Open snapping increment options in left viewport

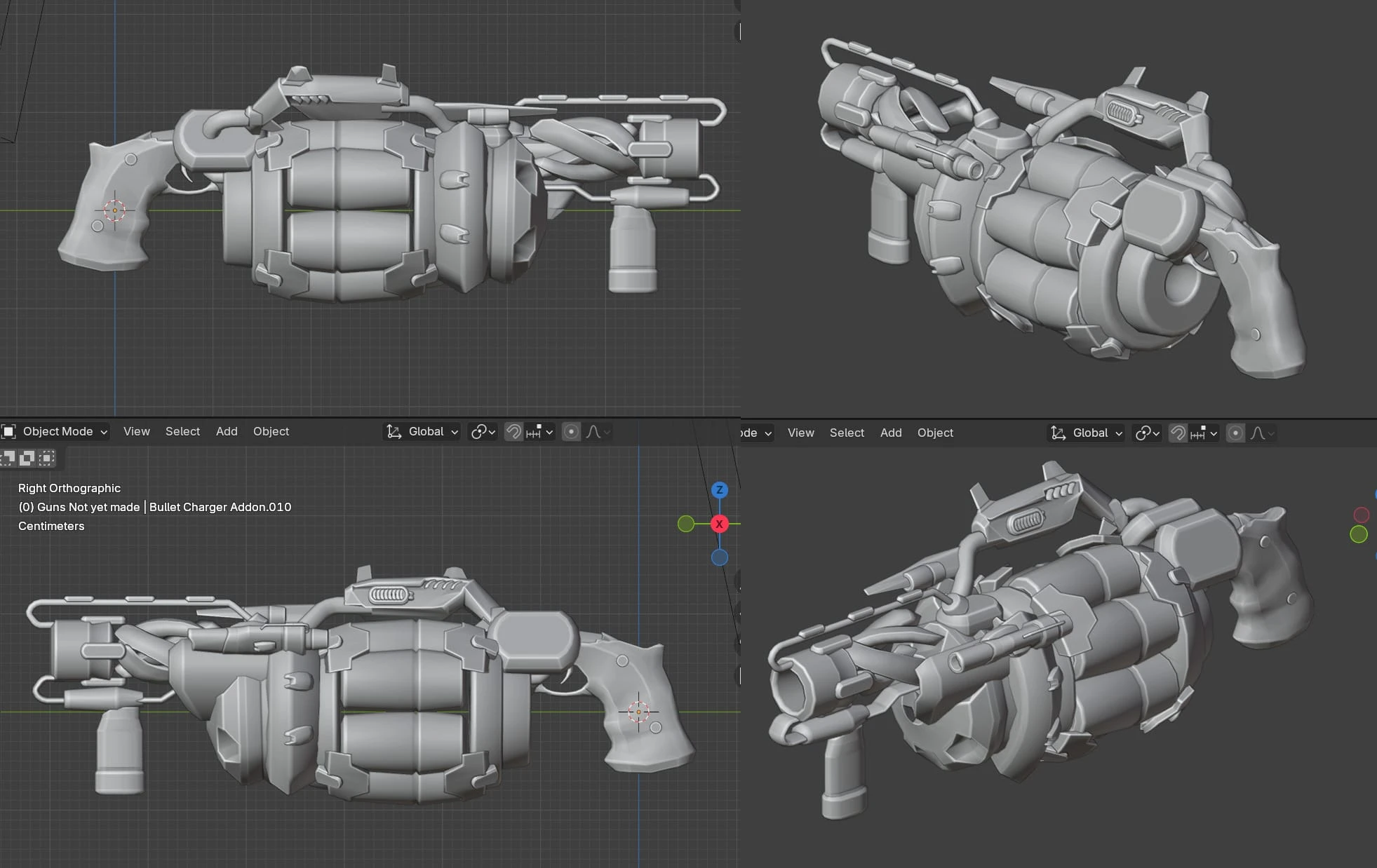tap(539, 431)
